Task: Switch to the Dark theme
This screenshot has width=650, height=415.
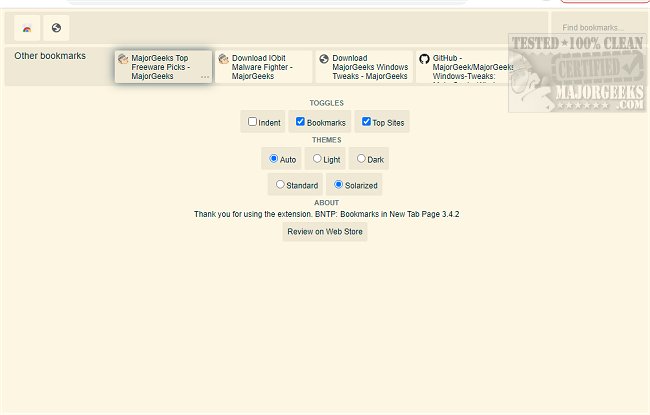Action: [x=361, y=158]
